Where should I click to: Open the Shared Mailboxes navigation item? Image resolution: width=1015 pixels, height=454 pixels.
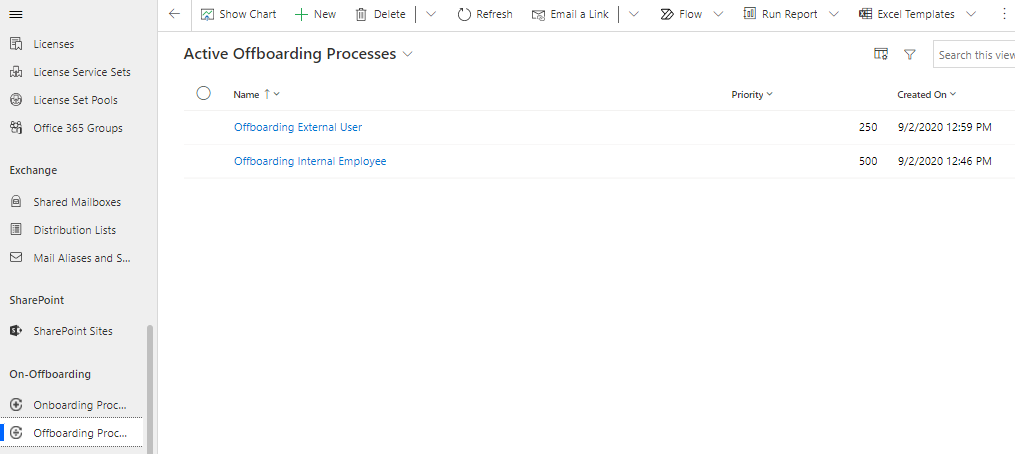76,202
